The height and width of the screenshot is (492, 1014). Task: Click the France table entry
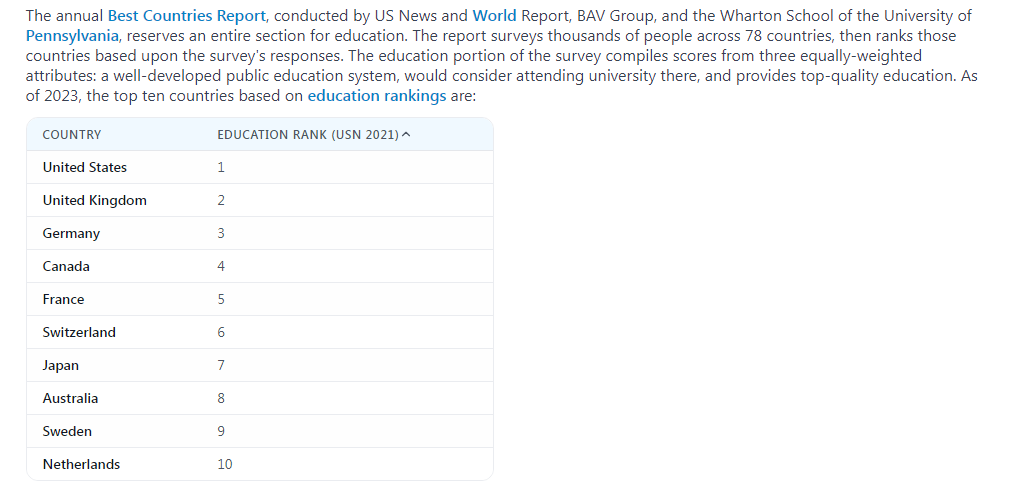coord(63,299)
